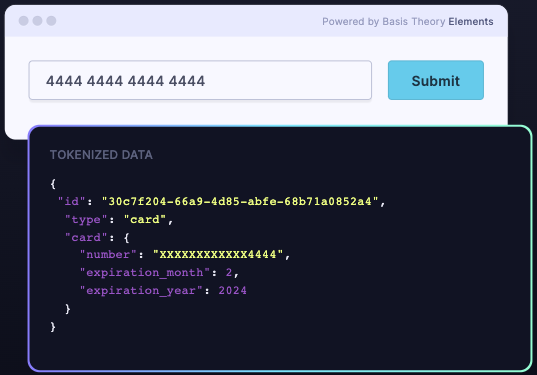This screenshot has width=537, height=375.
Task: Click the "card" object key
Action: pyautogui.click(x=86, y=238)
